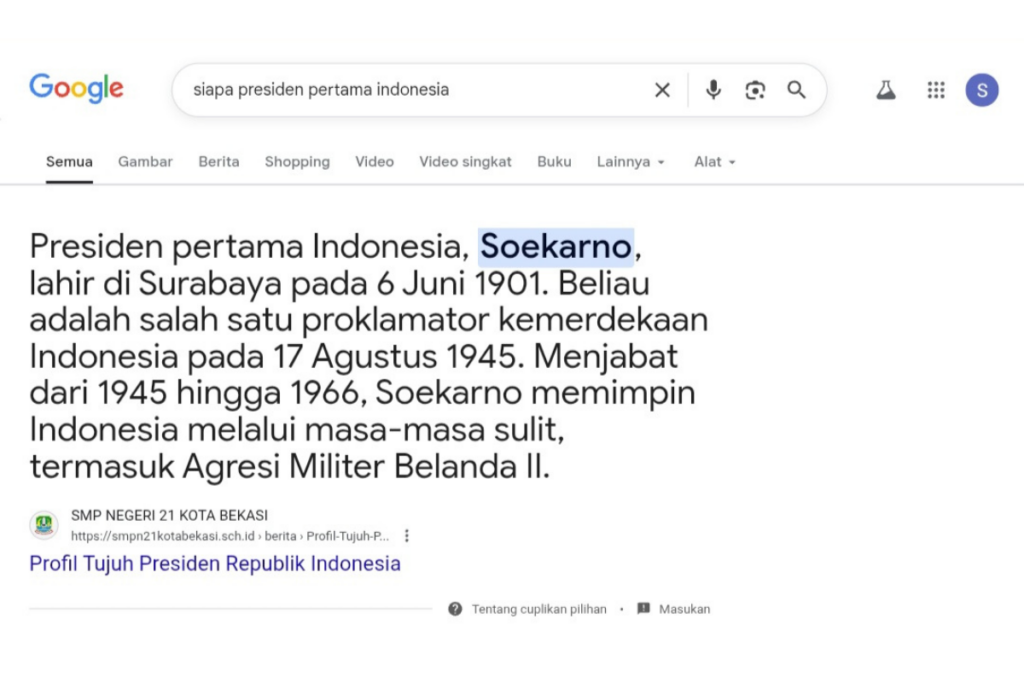Expand the Alat tools dropdown
This screenshot has height=683, width=1024.
[x=714, y=162]
